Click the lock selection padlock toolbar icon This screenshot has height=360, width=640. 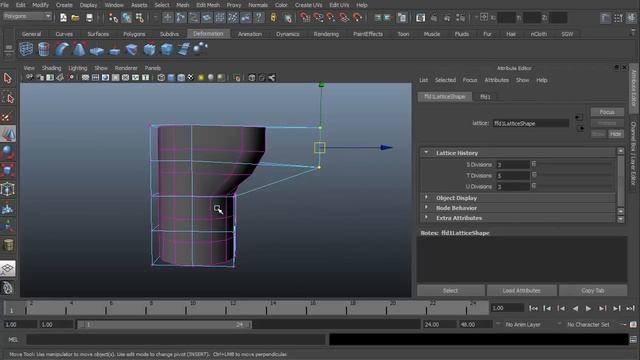[x=273, y=18]
